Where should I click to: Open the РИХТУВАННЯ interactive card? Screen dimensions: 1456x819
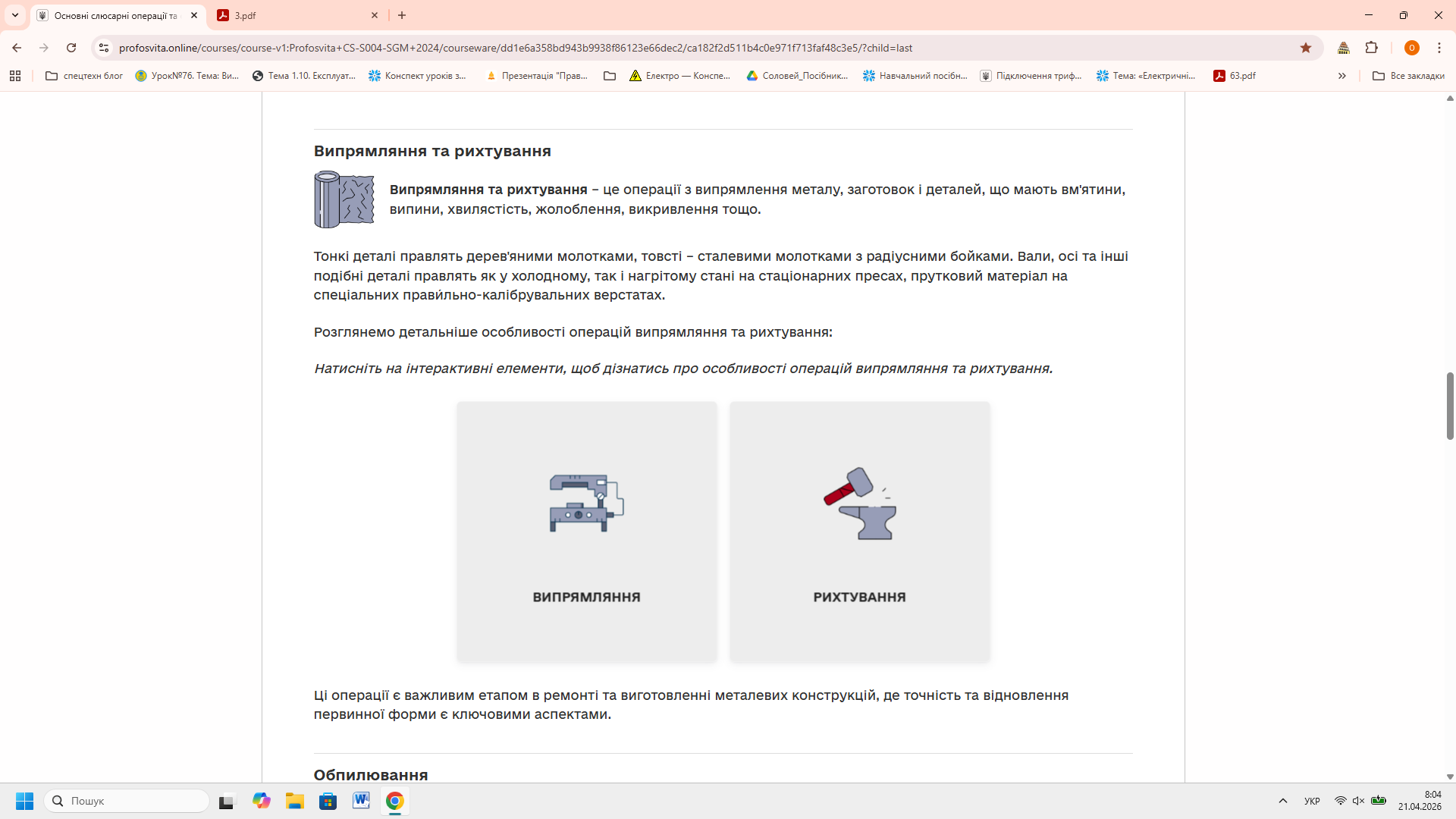click(x=859, y=532)
